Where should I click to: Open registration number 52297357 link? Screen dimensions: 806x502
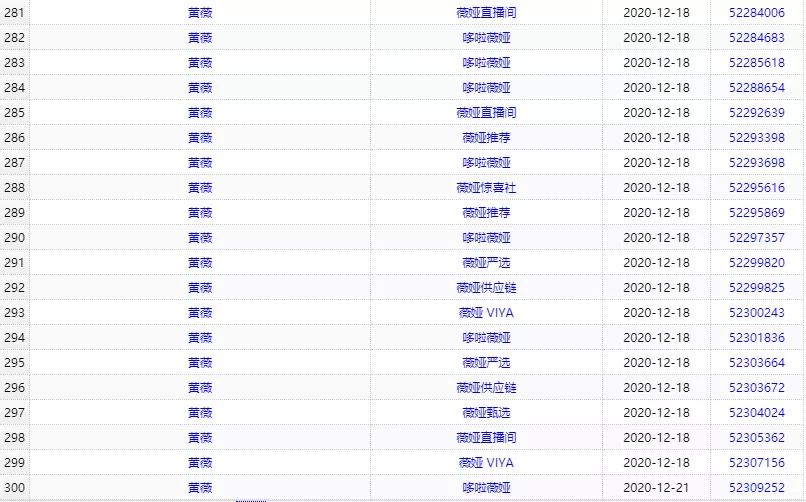757,238
